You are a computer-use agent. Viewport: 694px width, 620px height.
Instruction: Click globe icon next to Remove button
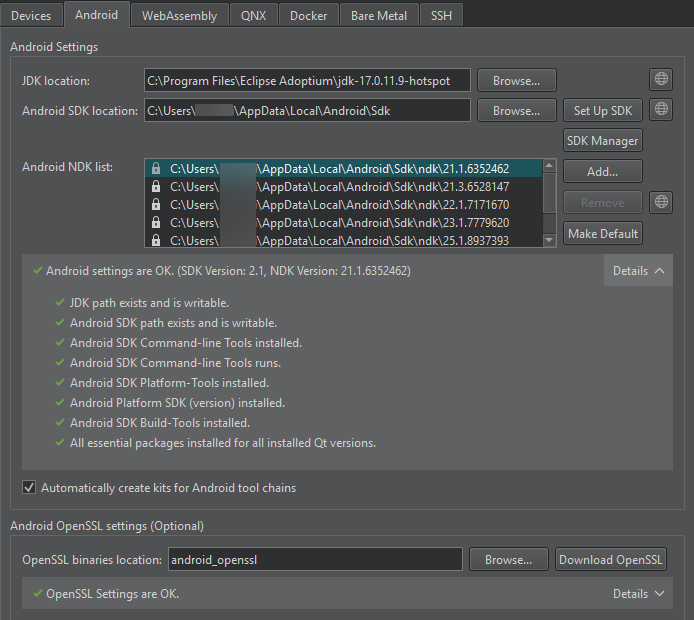tap(660, 202)
